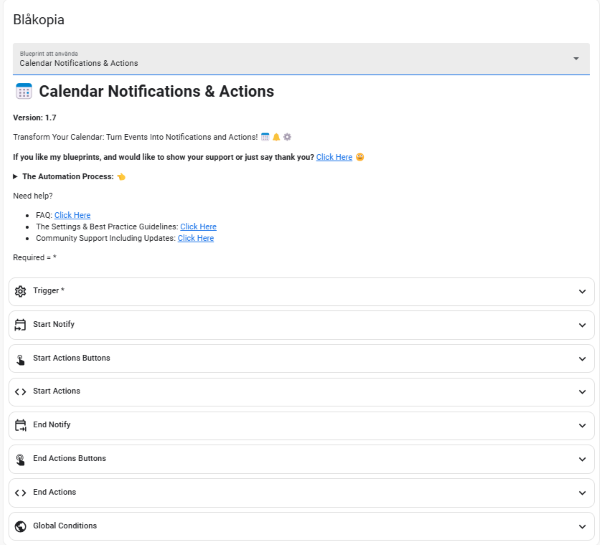Click the calendar icon beside the blueprint title

pyautogui.click(x=24, y=91)
